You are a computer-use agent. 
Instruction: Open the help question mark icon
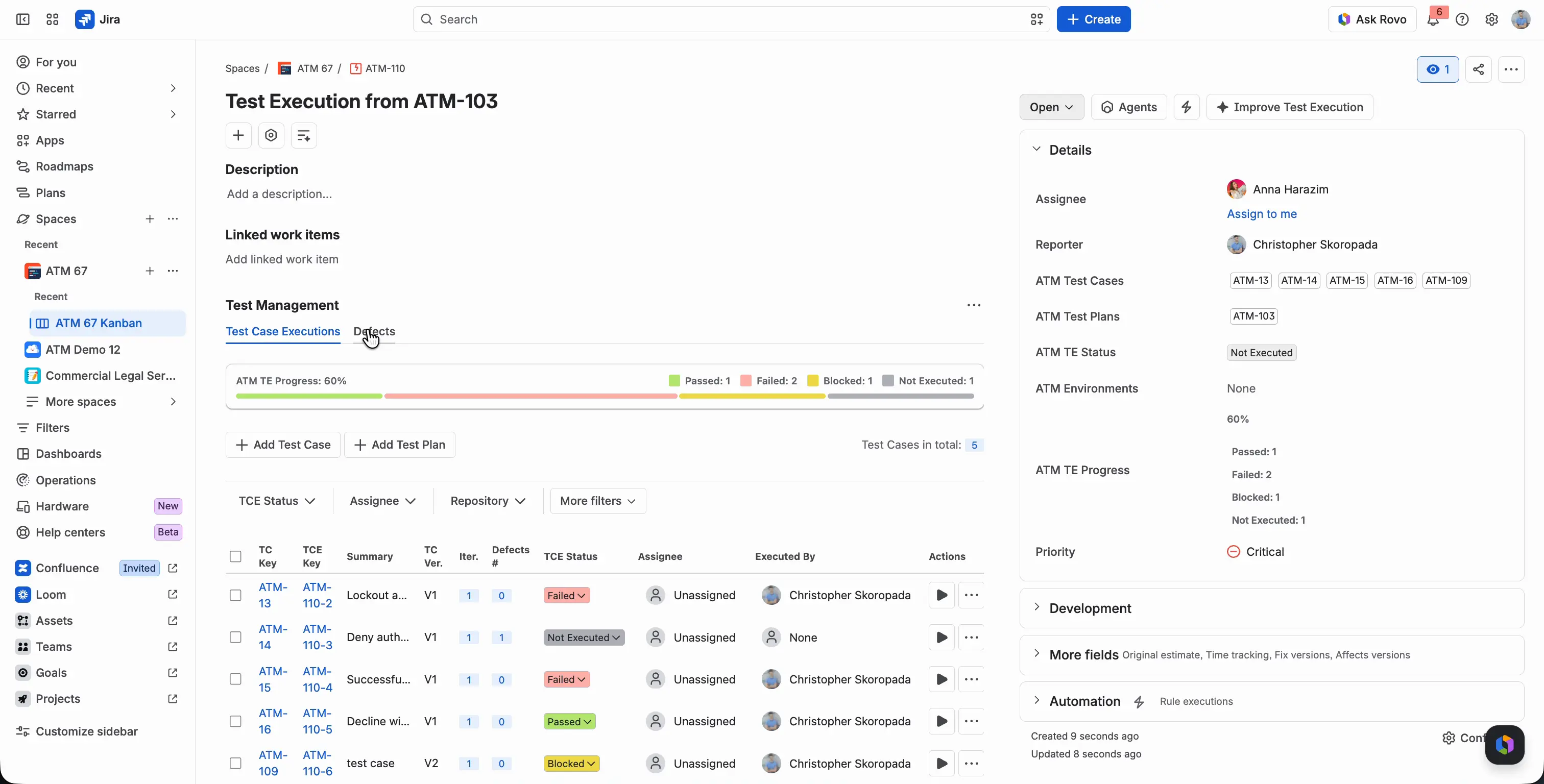(1462, 20)
